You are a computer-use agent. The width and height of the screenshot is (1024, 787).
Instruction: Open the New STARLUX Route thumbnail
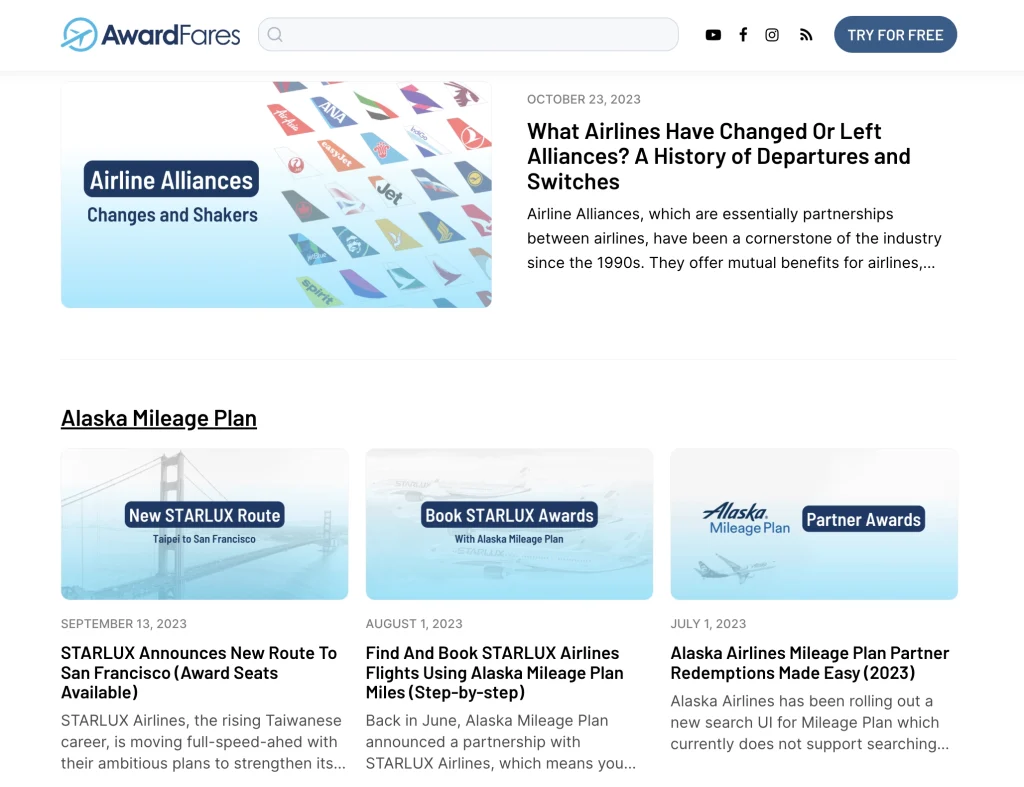[204, 524]
